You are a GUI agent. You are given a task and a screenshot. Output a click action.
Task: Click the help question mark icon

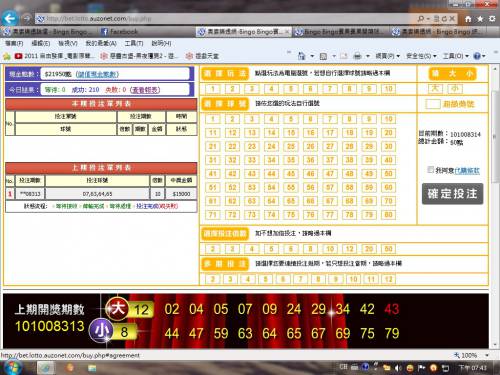(x=477, y=56)
